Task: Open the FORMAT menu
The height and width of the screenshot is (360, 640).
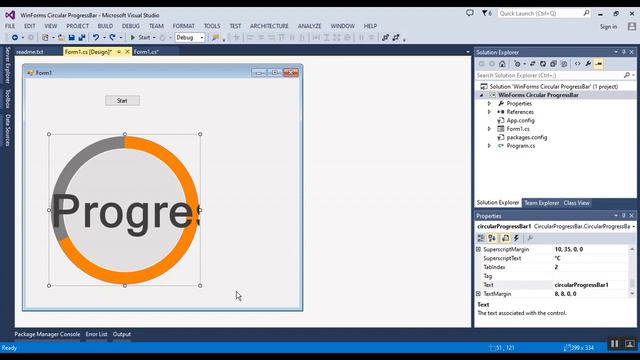Action: pyautogui.click(x=184, y=26)
